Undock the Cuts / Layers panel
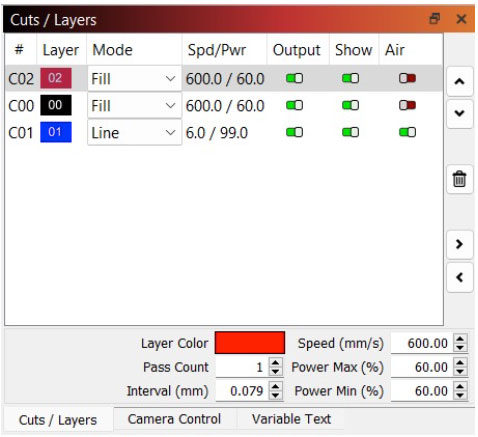 [x=434, y=19]
